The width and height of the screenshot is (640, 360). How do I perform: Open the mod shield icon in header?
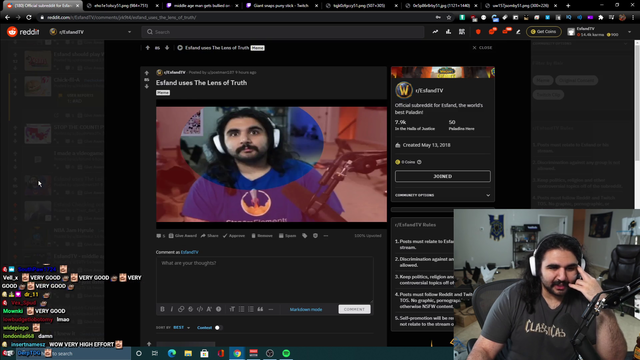click(478, 32)
